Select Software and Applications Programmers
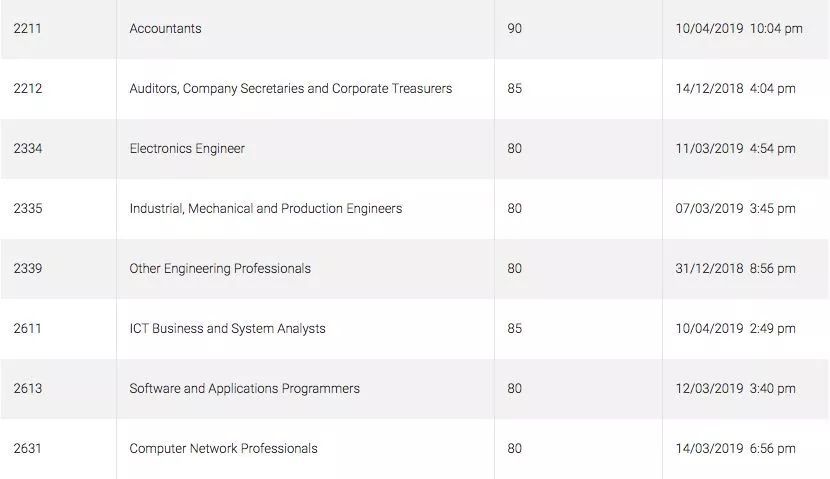 245,388
